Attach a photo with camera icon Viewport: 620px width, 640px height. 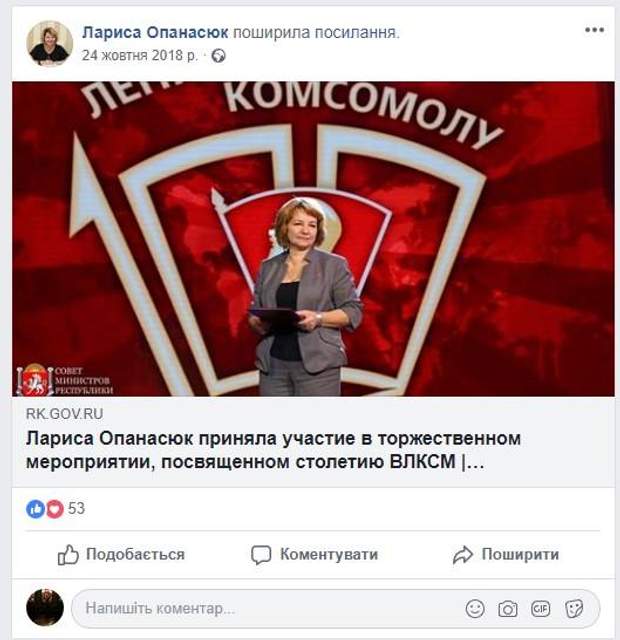click(508, 609)
